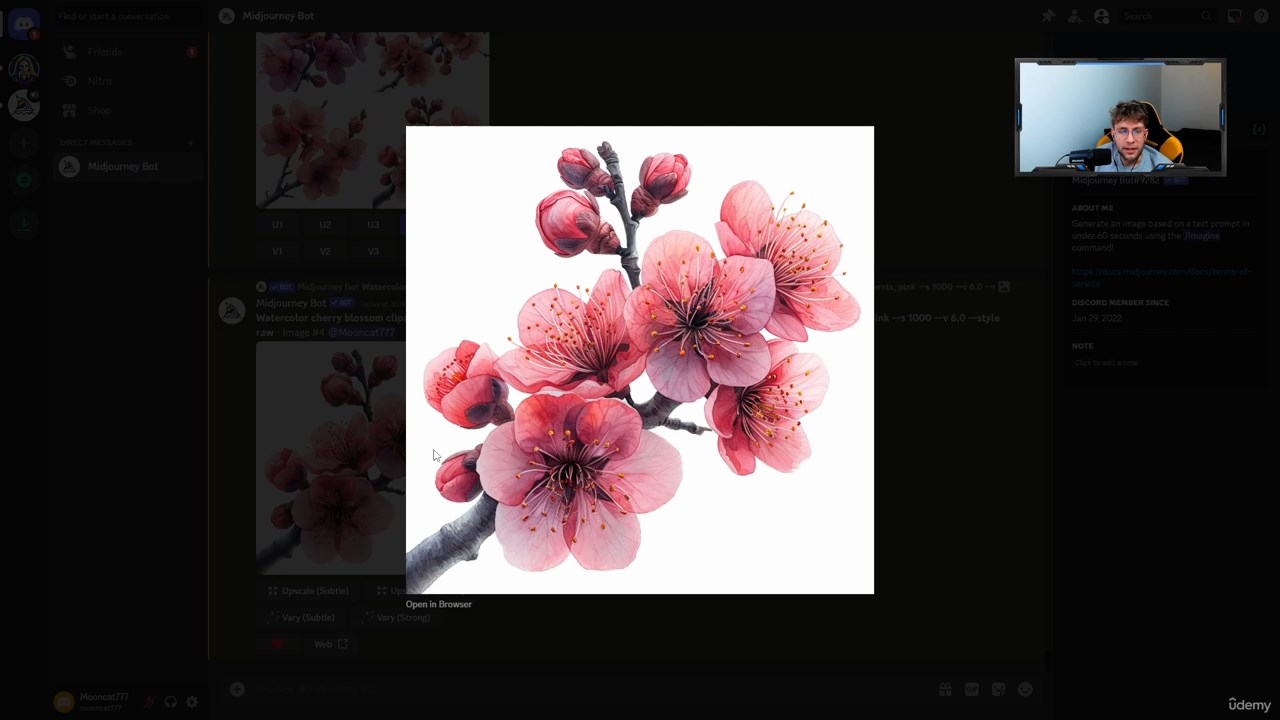Click the U2 upscale button
The image size is (1280, 720).
tap(325, 225)
